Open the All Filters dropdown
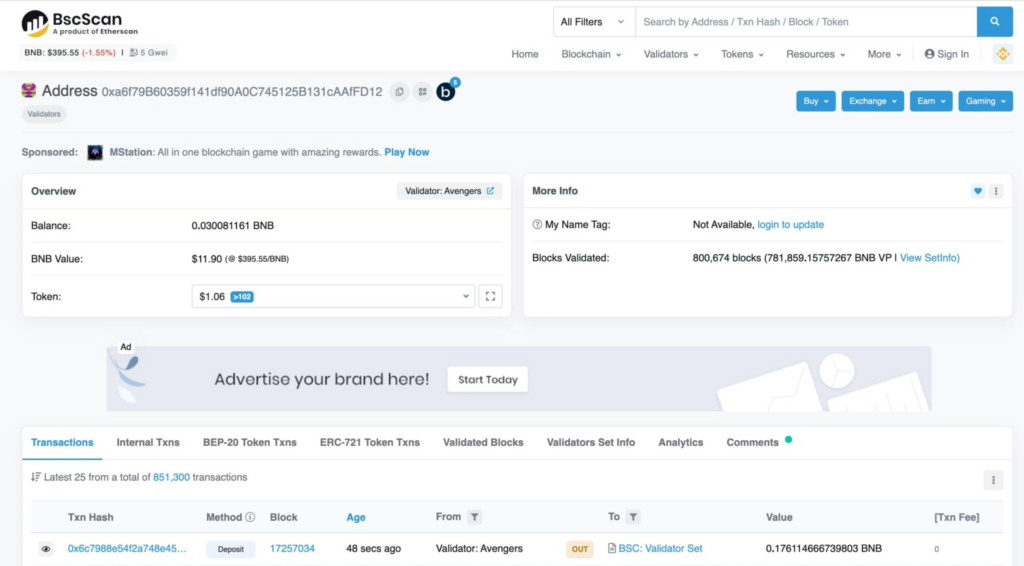Viewport: 1024px width, 566px height. click(x=594, y=22)
